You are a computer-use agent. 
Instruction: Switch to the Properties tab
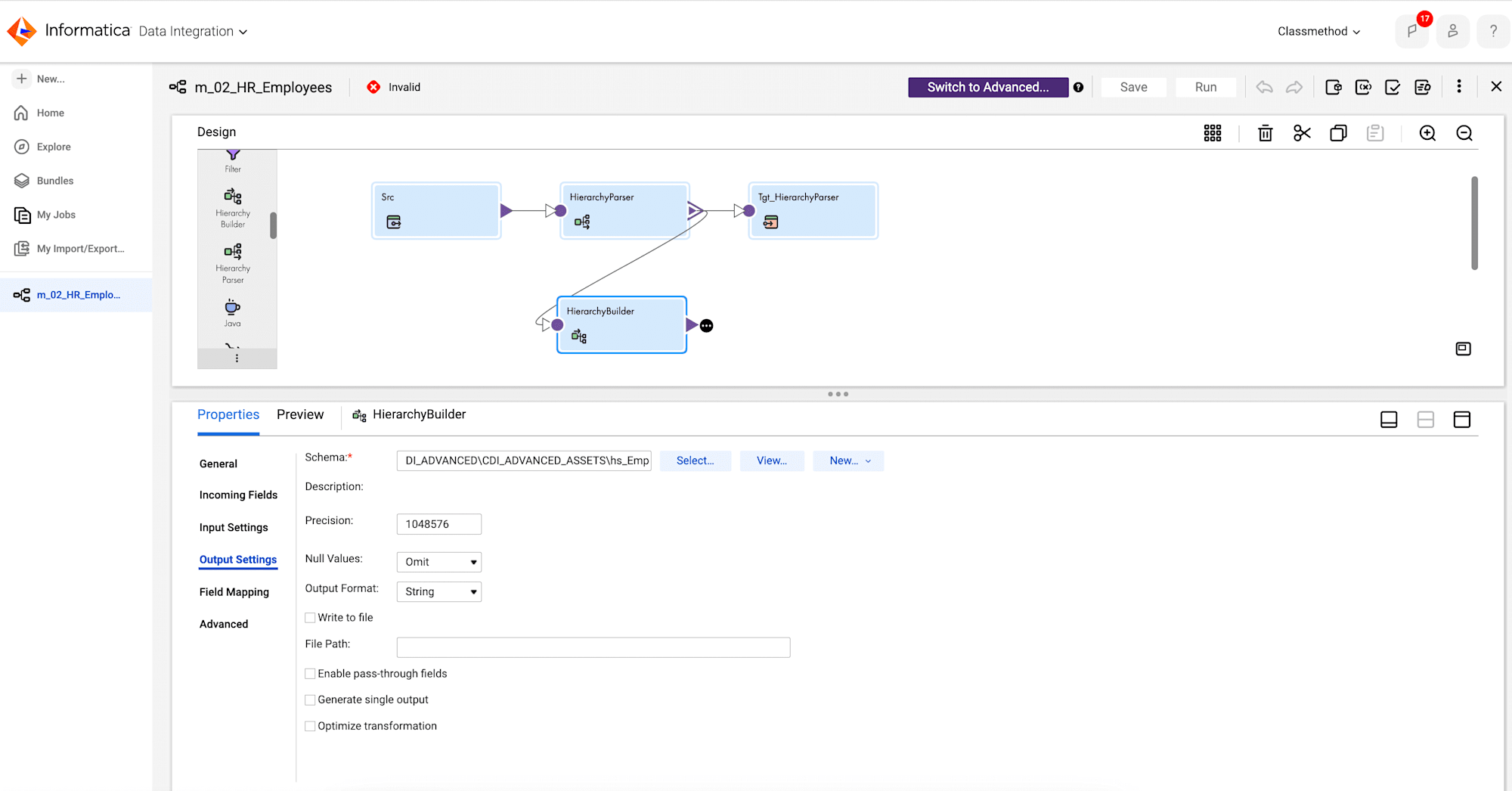point(228,414)
